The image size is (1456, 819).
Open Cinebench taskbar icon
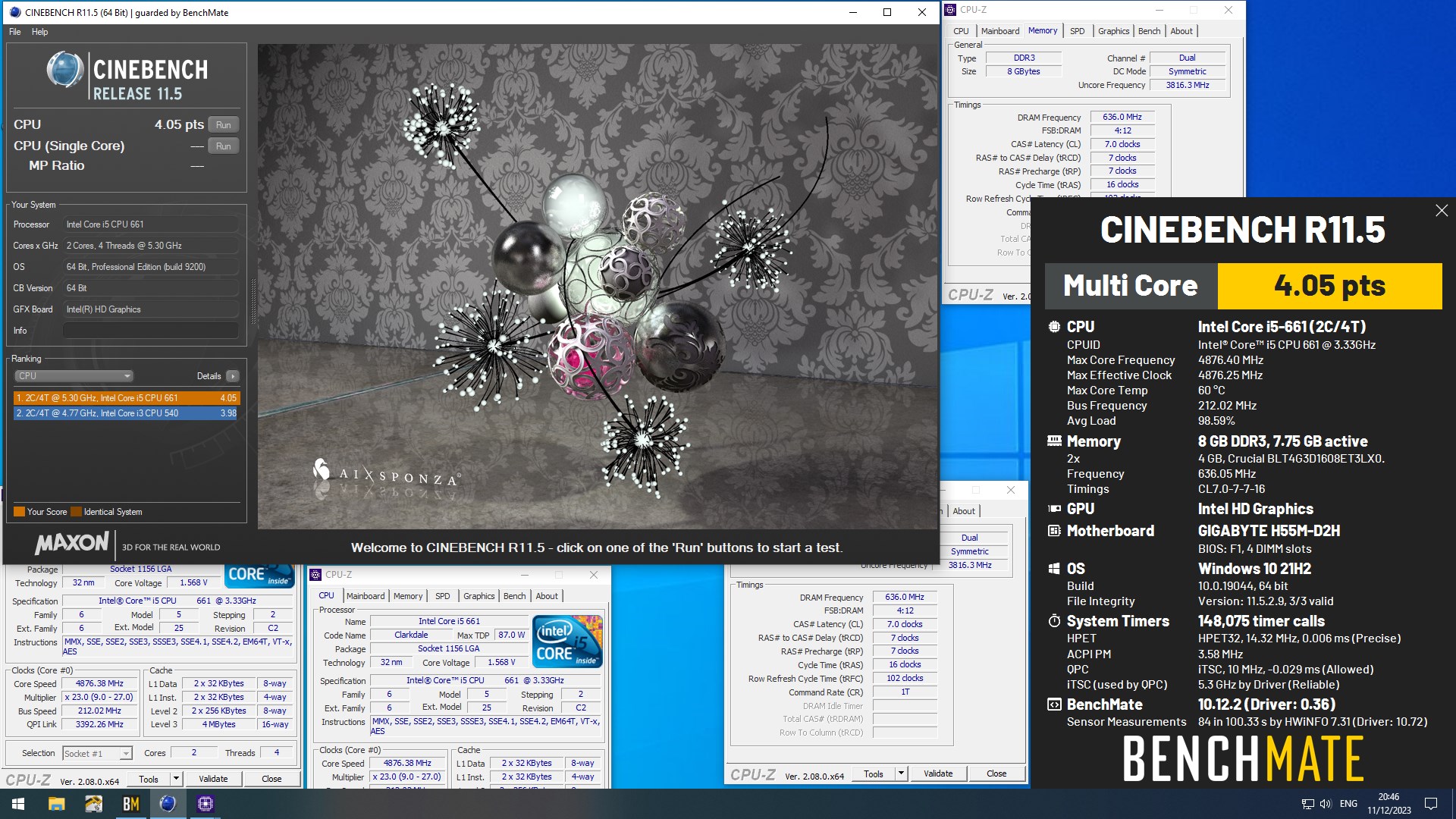[168, 804]
